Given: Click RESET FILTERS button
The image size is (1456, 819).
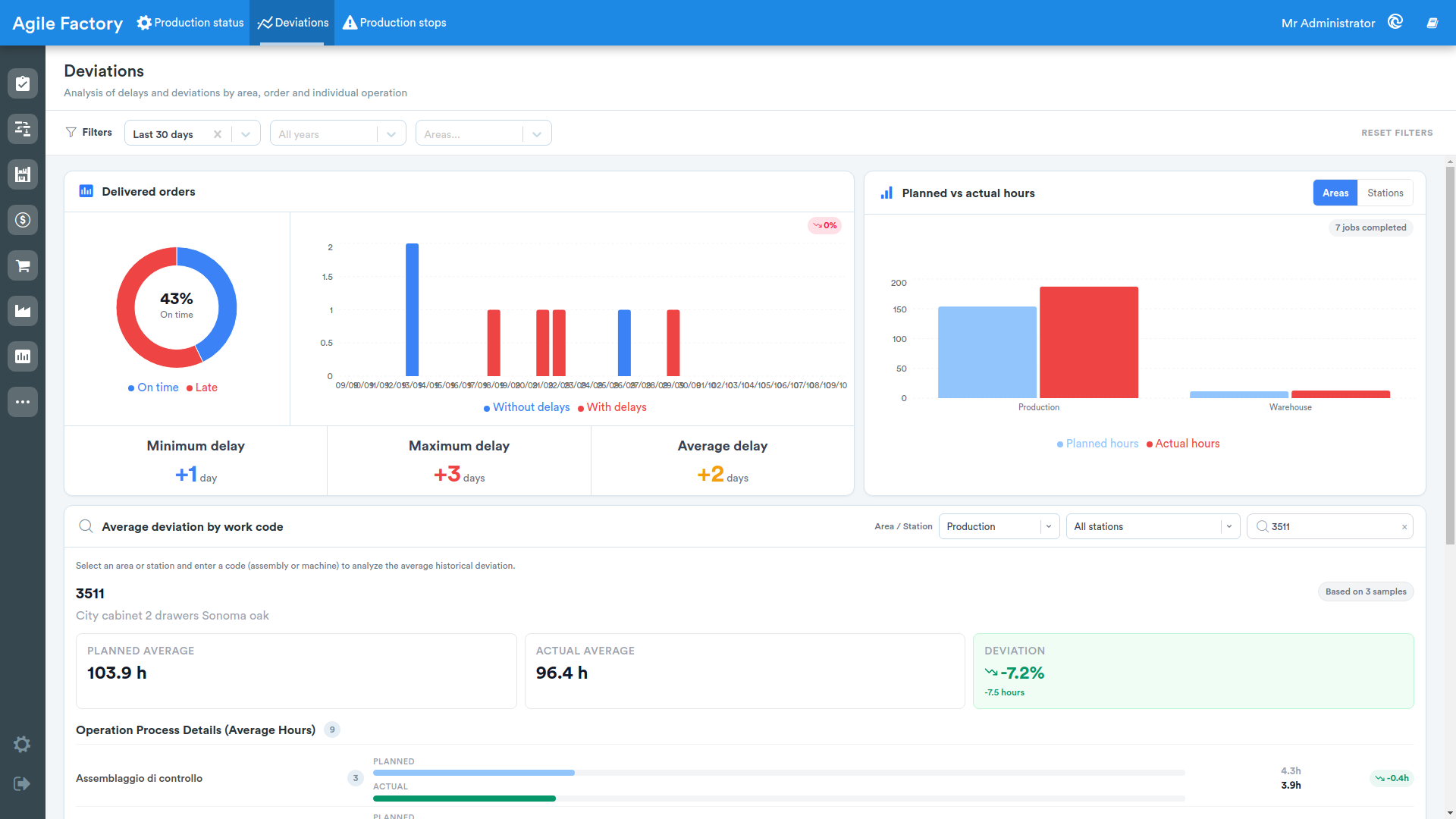Looking at the screenshot, I should tap(1397, 133).
